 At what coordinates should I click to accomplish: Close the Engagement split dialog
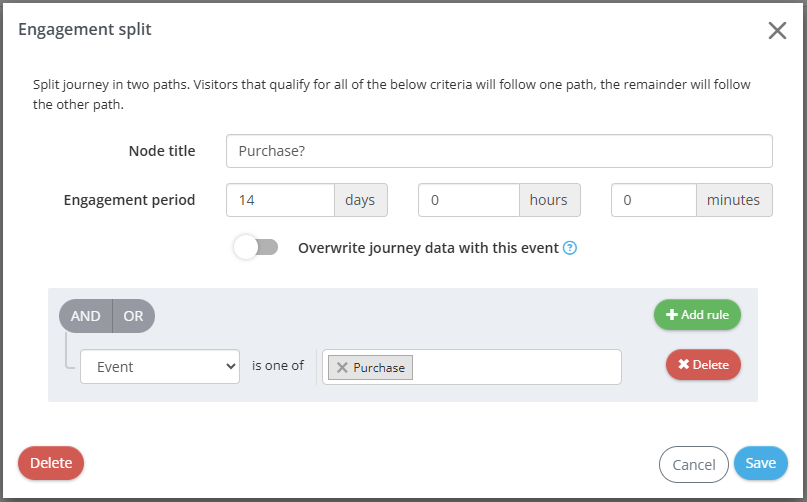pyautogui.click(x=777, y=30)
